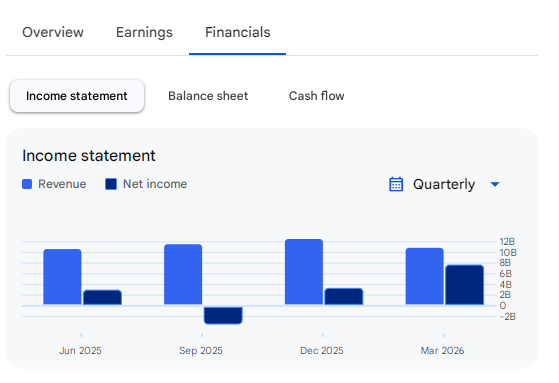Select the Mar 2026 net income bar
The height and width of the screenshot is (383, 559).
465,285
